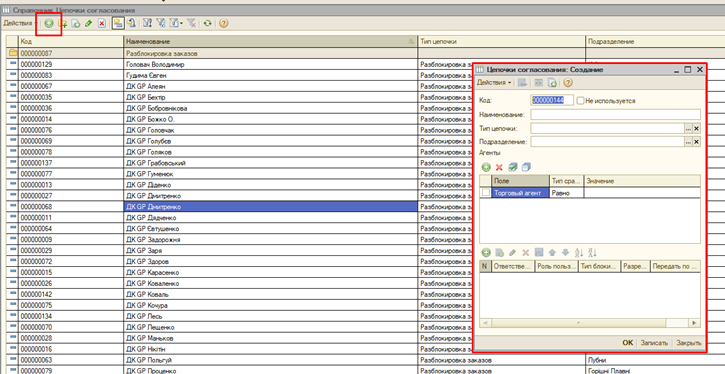725x374 pixels.
Task: Open the Действия menu in the Создание dialog
Action: (494, 83)
